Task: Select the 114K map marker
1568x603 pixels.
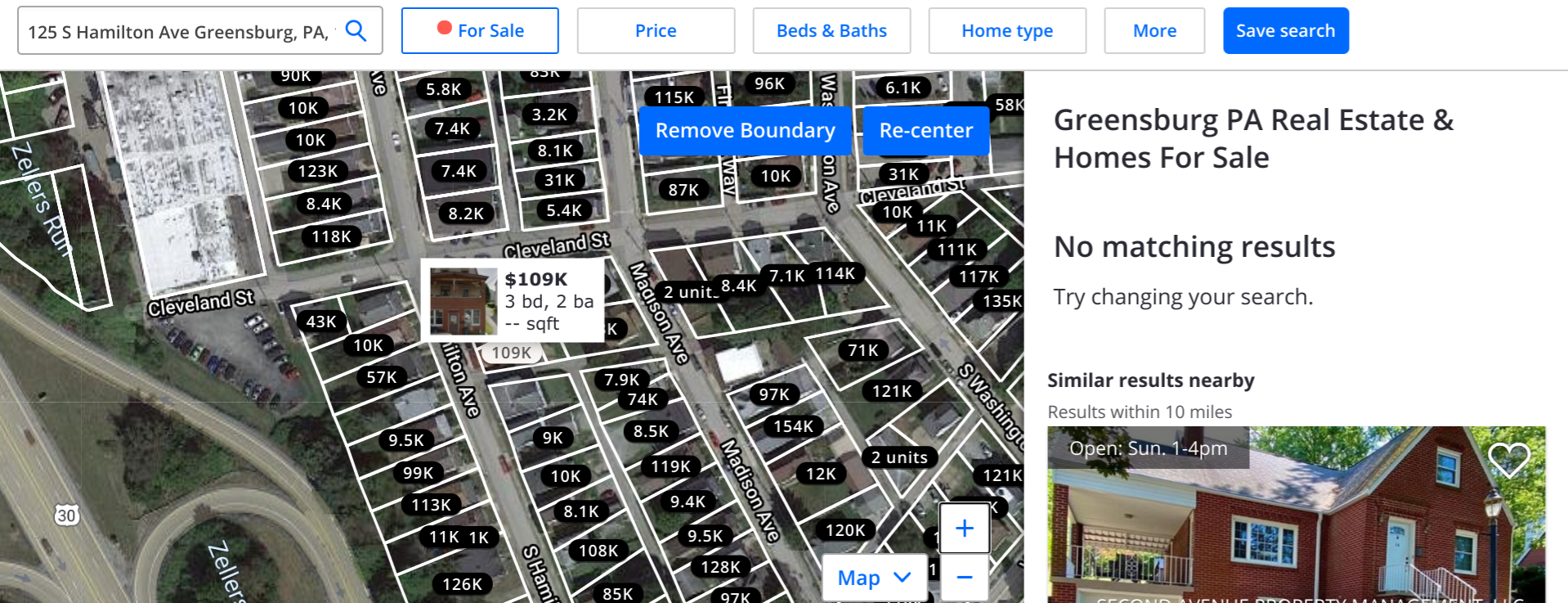Action: pos(836,273)
